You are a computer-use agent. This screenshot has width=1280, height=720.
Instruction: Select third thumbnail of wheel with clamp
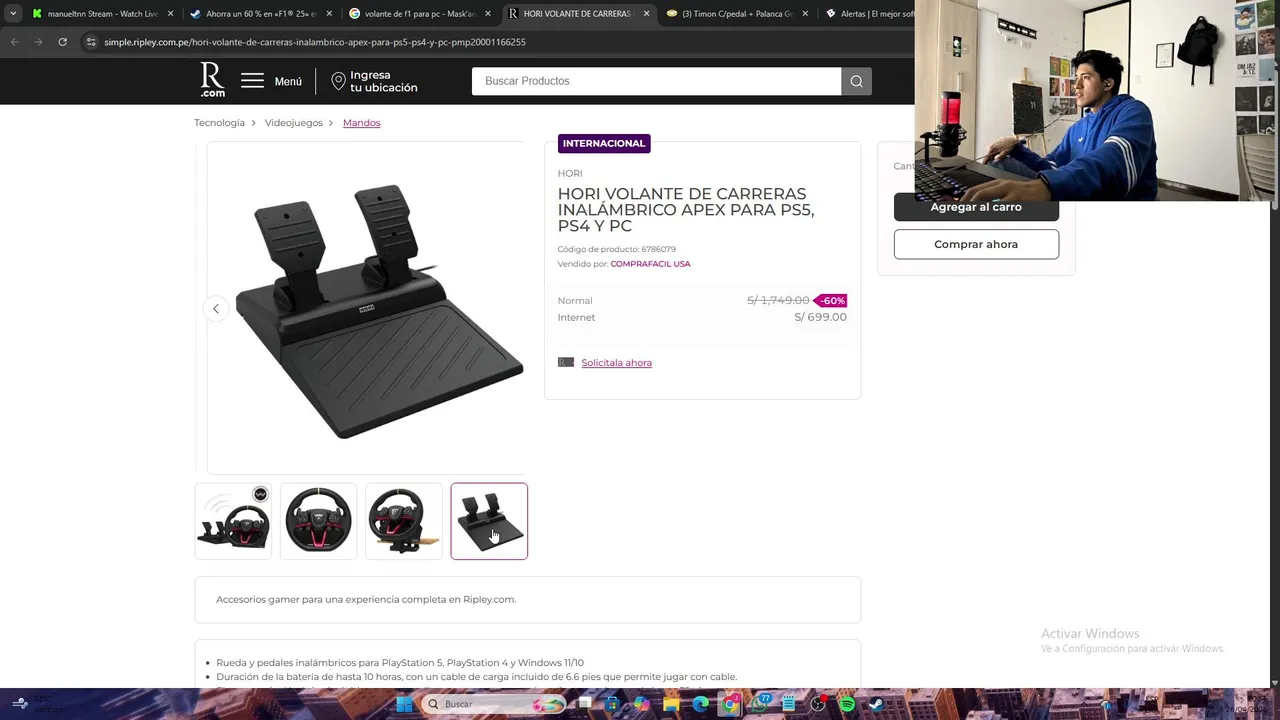pyautogui.click(x=404, y=521)
